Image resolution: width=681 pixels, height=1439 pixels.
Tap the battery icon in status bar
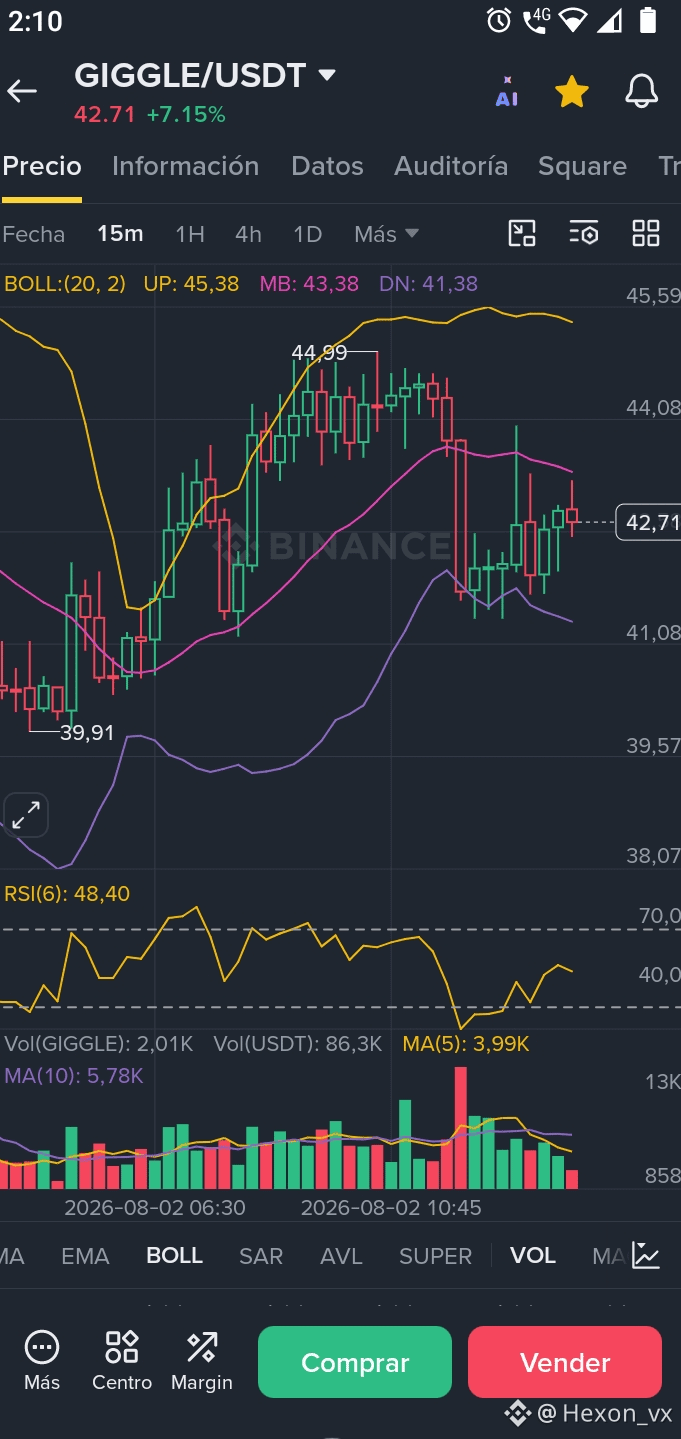648,20
